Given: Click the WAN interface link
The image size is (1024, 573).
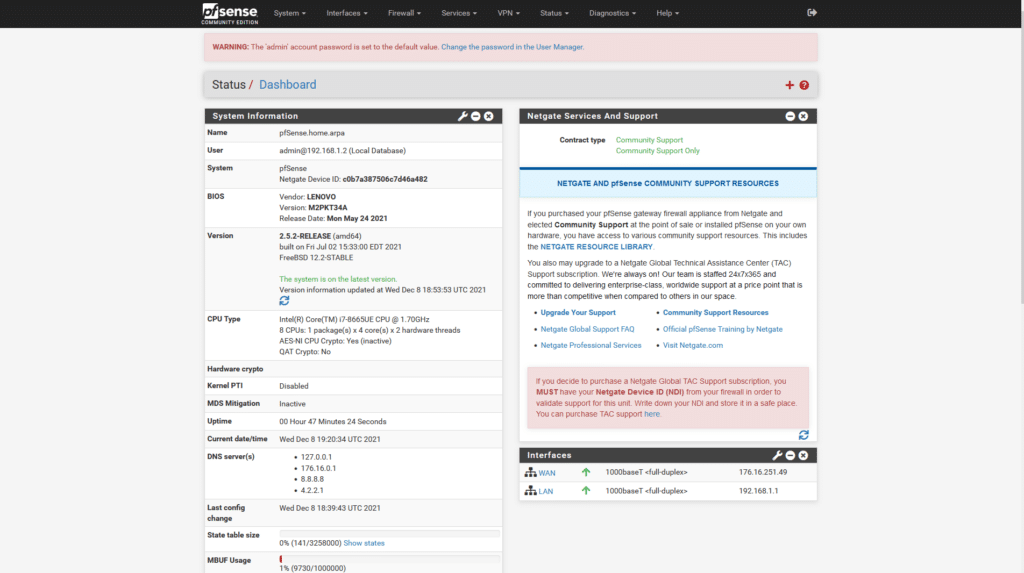Looking at the screenshot, I should coord(547,473).
